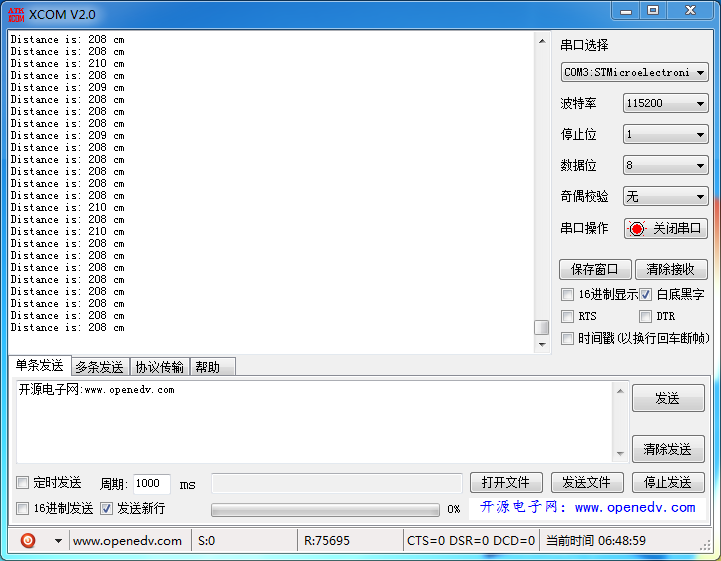This screenshot has height=561, width=721.
Task: Click the red serial port status indicator
Action: (637, 229)
